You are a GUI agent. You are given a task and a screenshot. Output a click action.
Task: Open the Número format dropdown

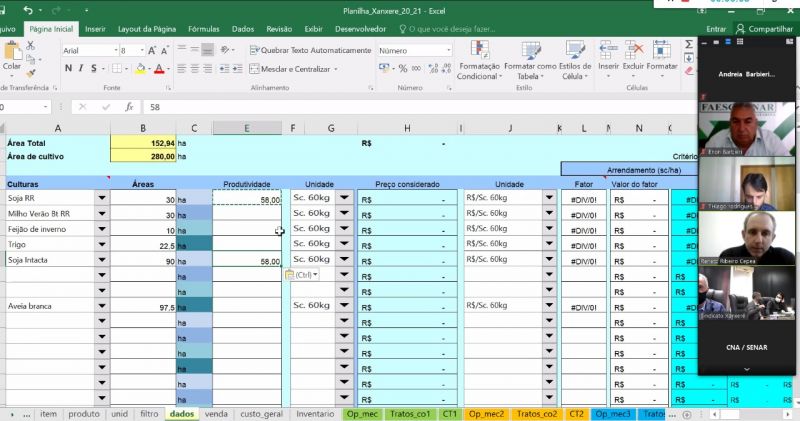click(448, 51)
